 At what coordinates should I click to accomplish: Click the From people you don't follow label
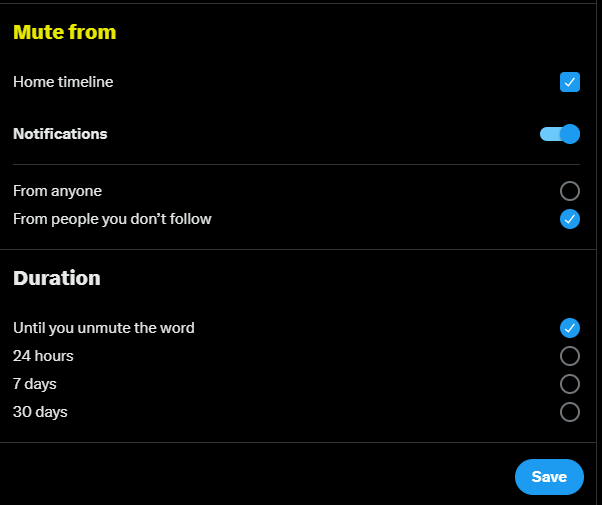tap(112, 219)
